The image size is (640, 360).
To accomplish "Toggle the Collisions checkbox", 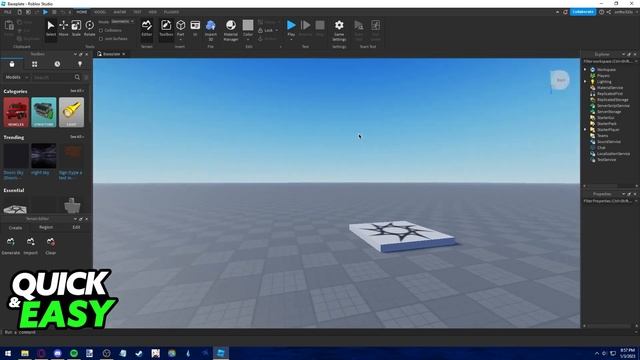I will pos(101,31).
